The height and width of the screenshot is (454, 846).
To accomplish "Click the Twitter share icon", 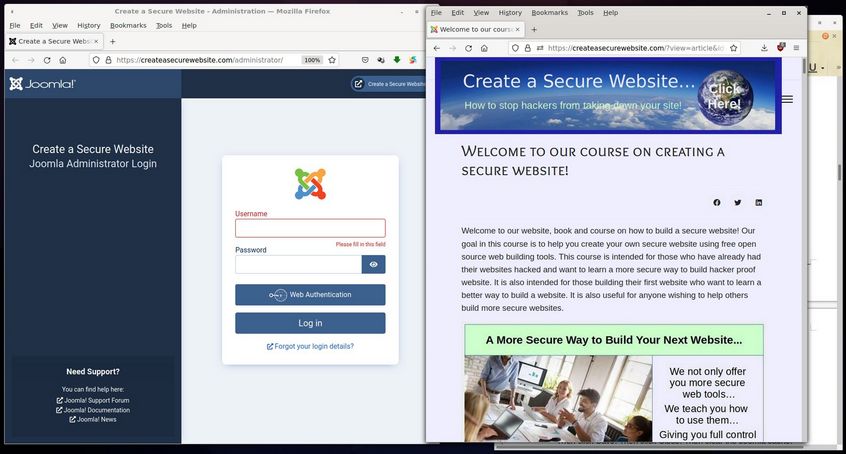I will [x=738, y=203].
